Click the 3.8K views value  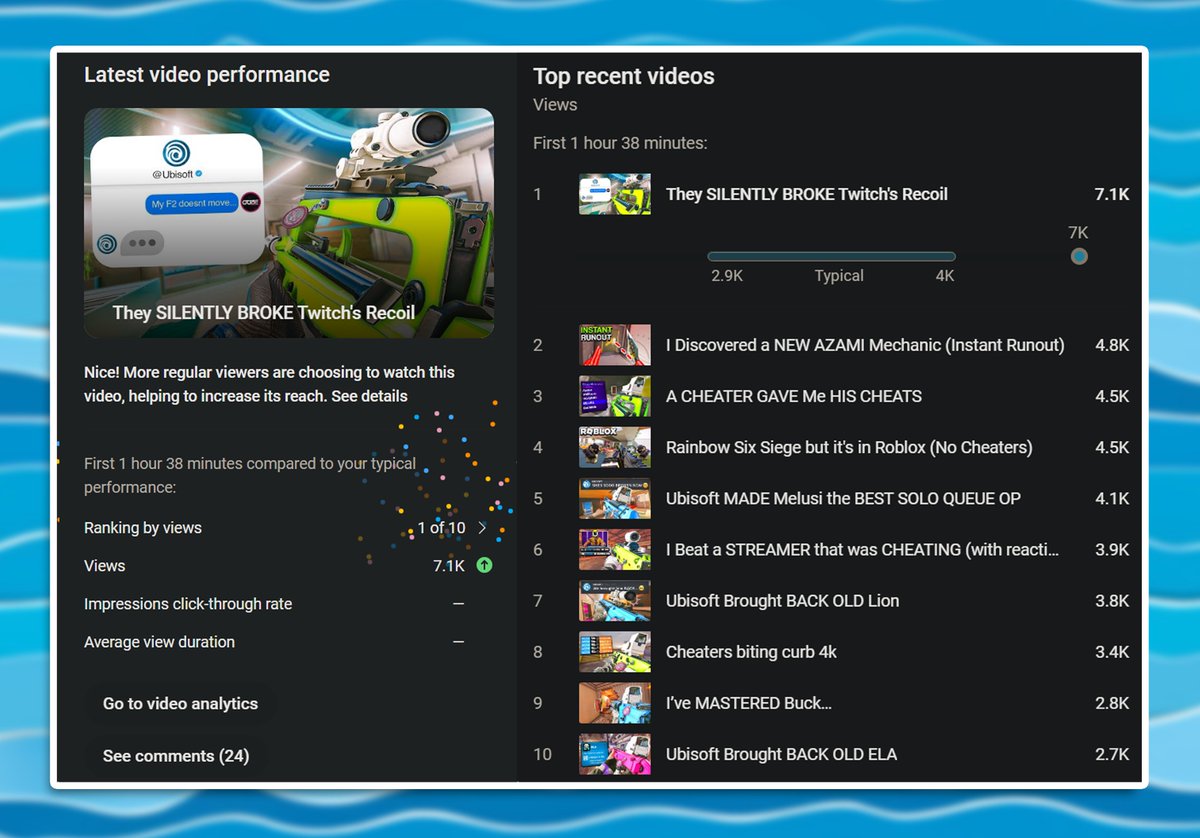click(1112, 601)
